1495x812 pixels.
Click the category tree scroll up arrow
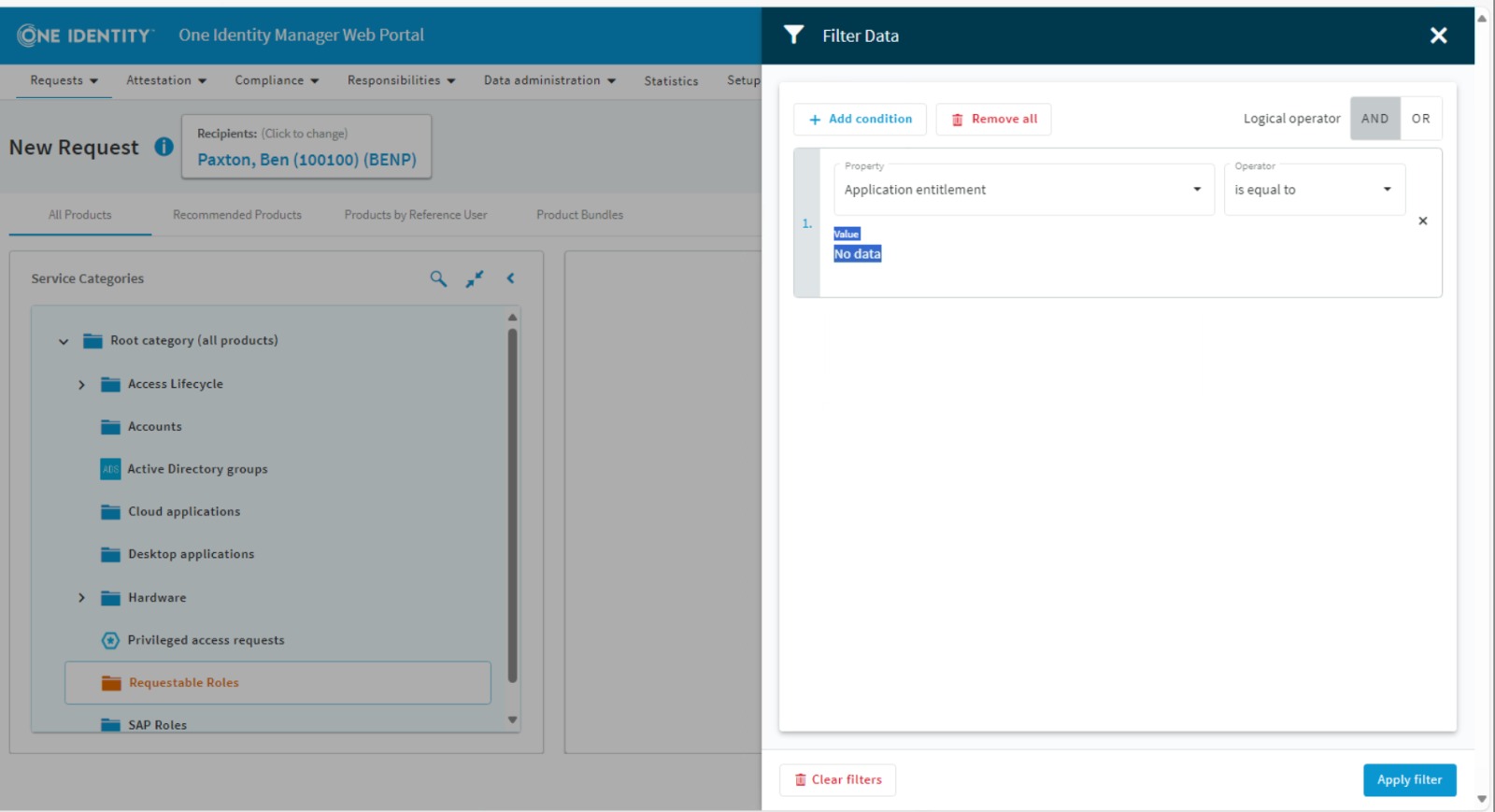512,318
